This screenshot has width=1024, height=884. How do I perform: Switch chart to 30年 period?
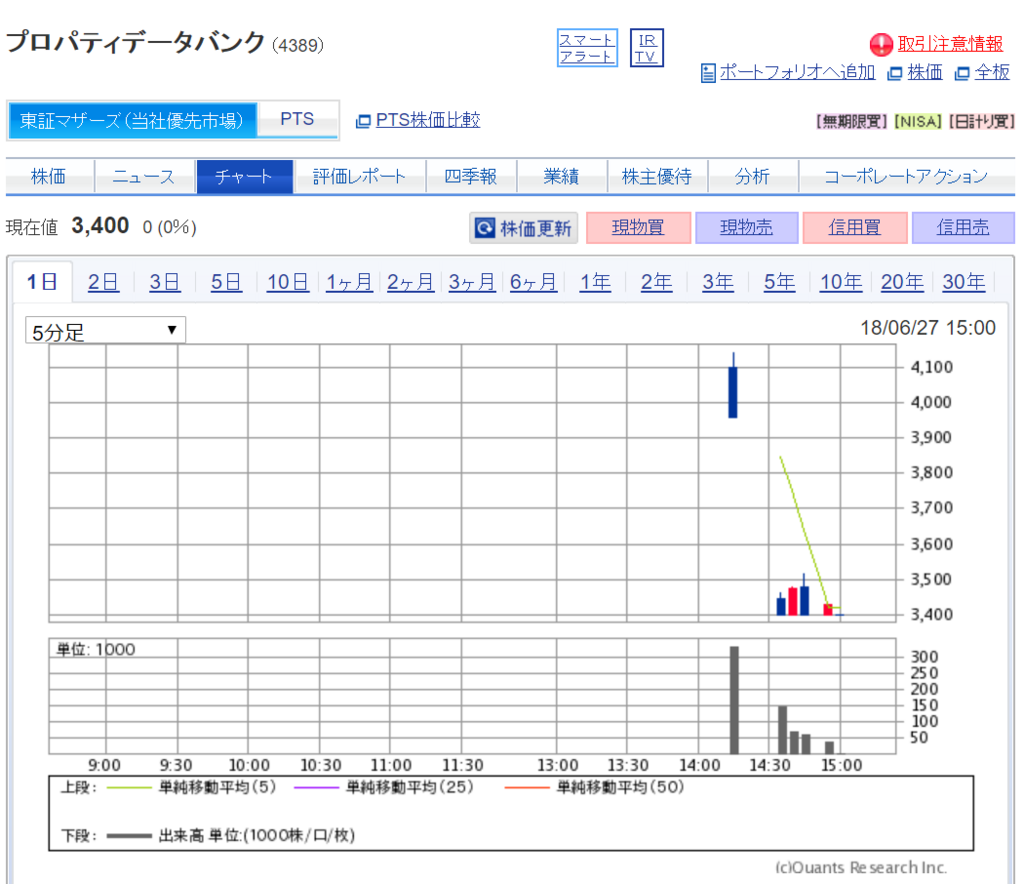(963, 282)
